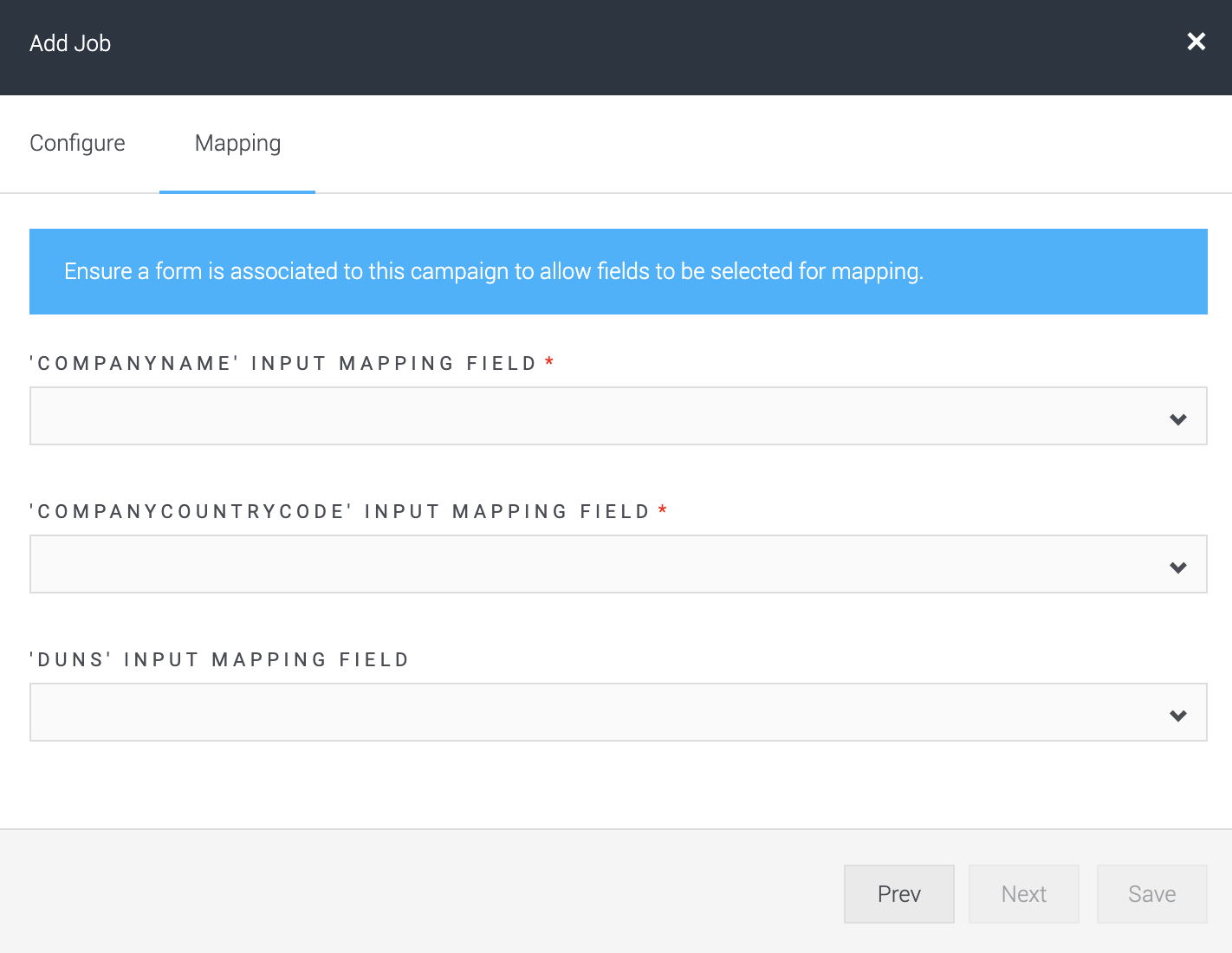Go back with the Prev button
The width and height of the screenshot is (1232, 953).
click(x=898, y=894)
